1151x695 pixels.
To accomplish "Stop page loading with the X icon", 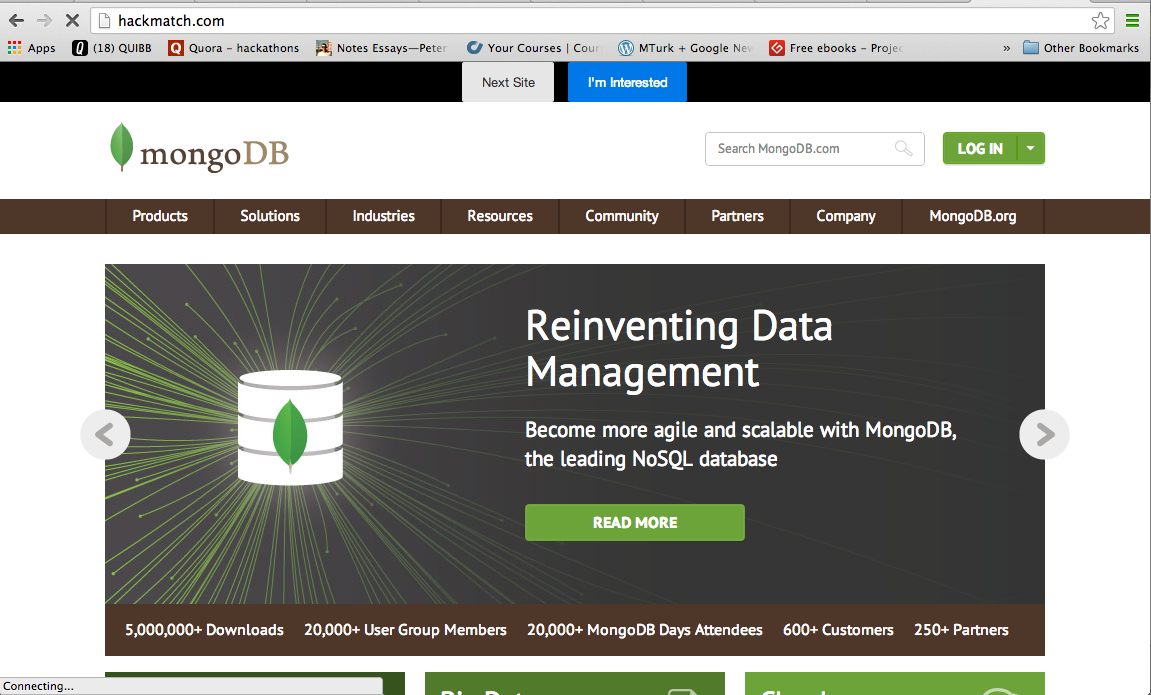I will 72,21.
